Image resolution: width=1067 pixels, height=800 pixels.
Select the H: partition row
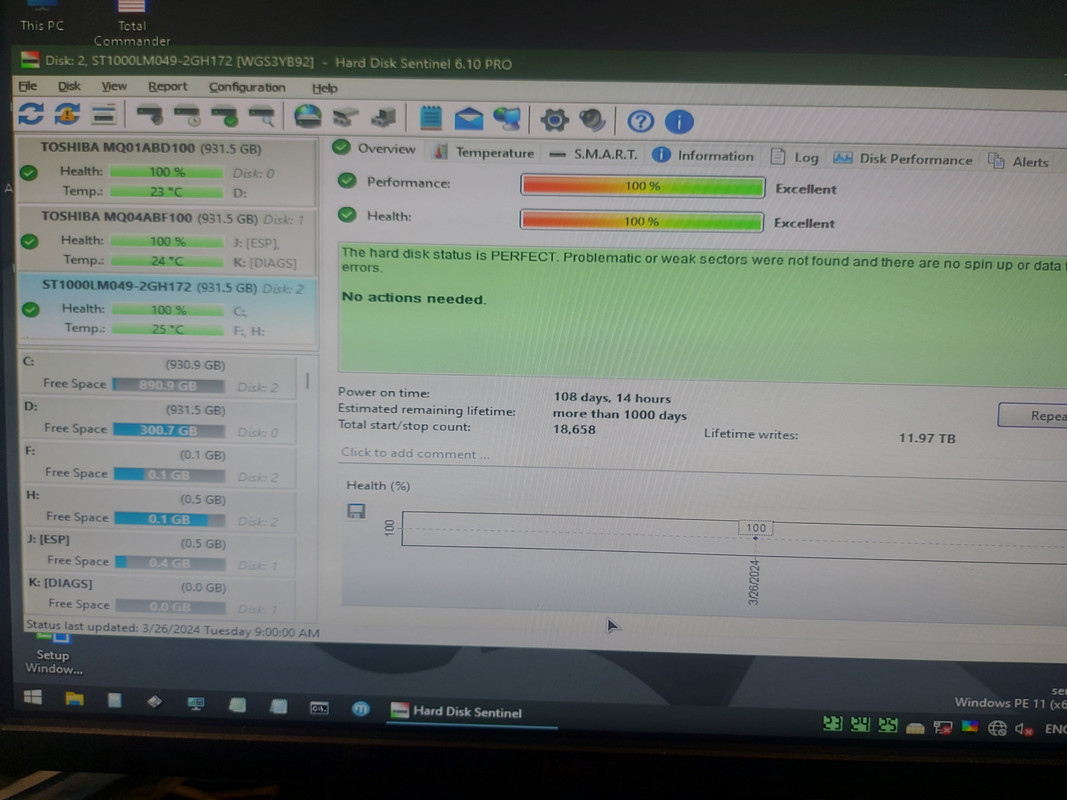tap(161, 510)
